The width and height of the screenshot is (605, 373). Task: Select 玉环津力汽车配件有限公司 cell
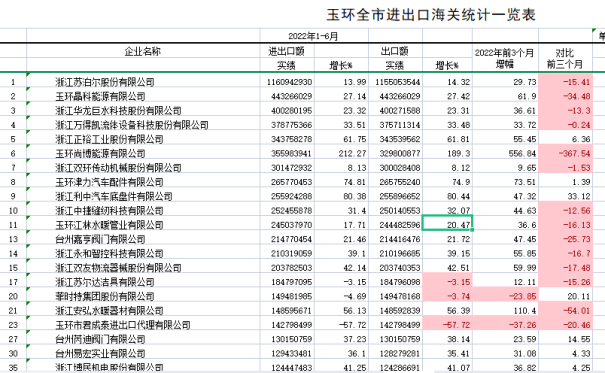[109, 182]
